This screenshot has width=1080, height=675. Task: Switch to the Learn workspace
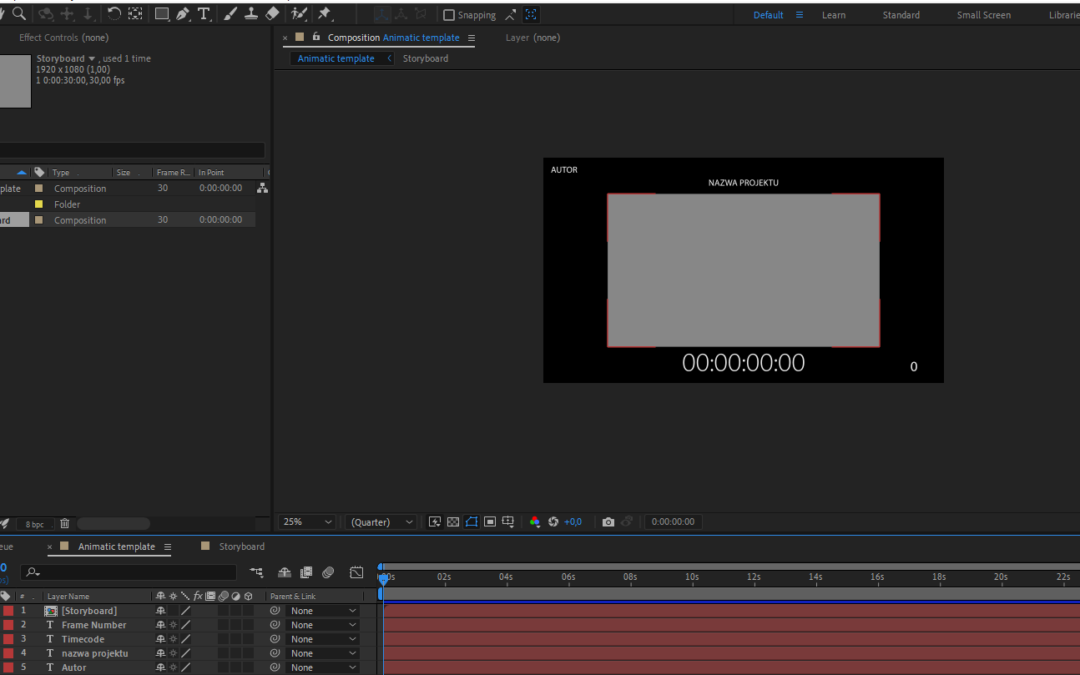(x=833, y=15)
